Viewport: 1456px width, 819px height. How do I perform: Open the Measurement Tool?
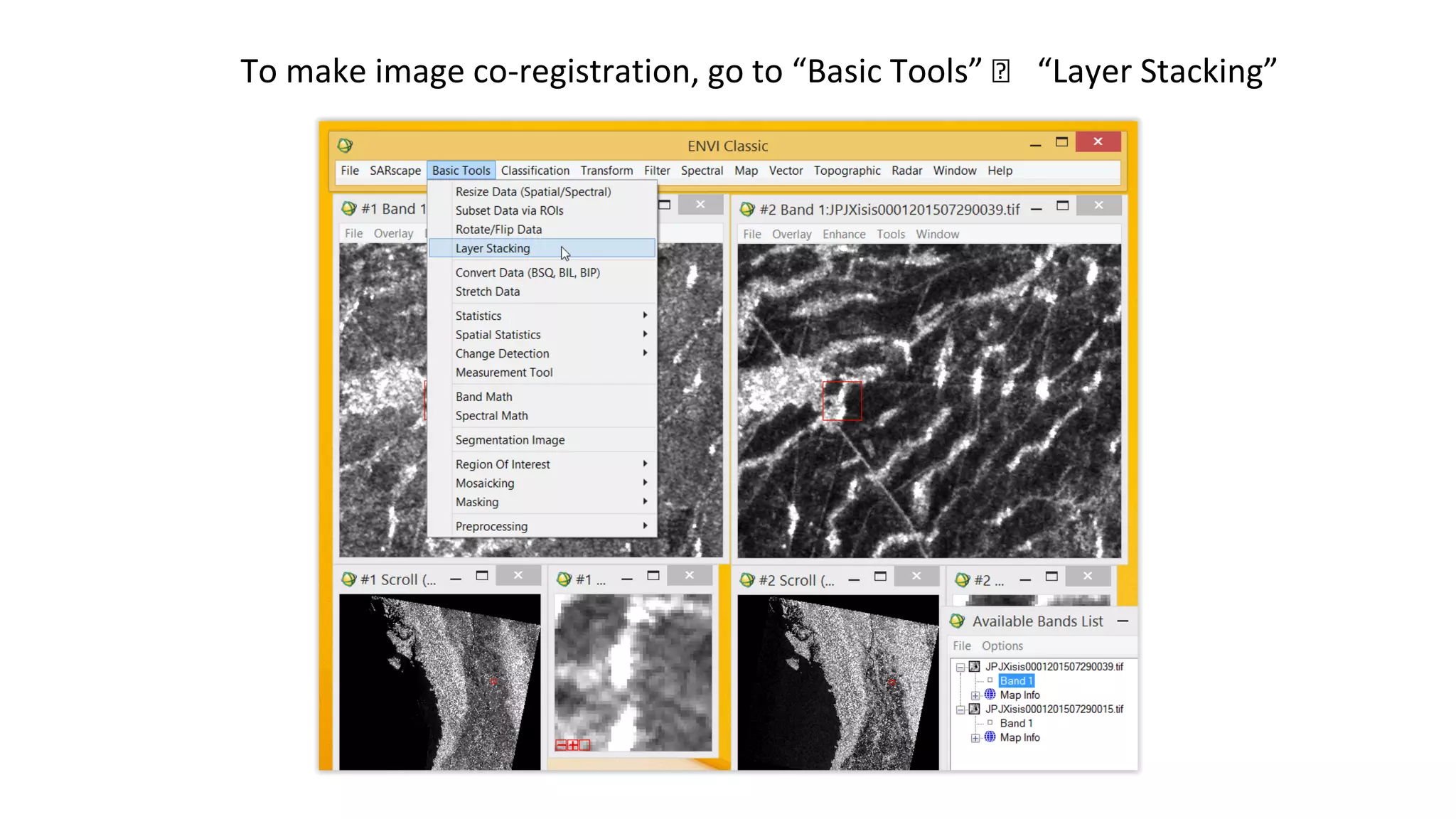[542, 373]
